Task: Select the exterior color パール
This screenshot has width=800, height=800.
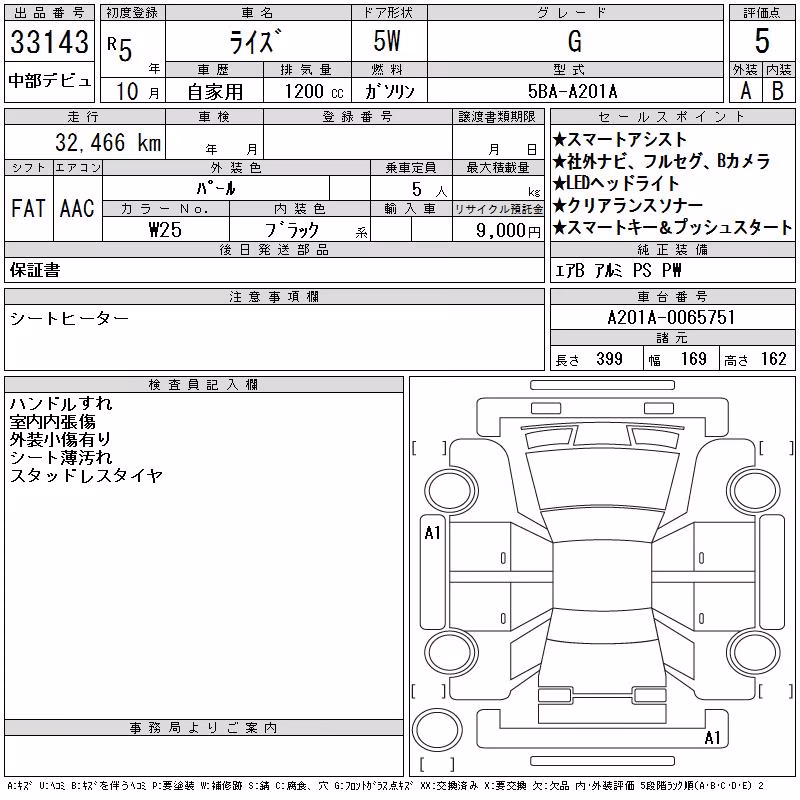Action: [216, 188]
